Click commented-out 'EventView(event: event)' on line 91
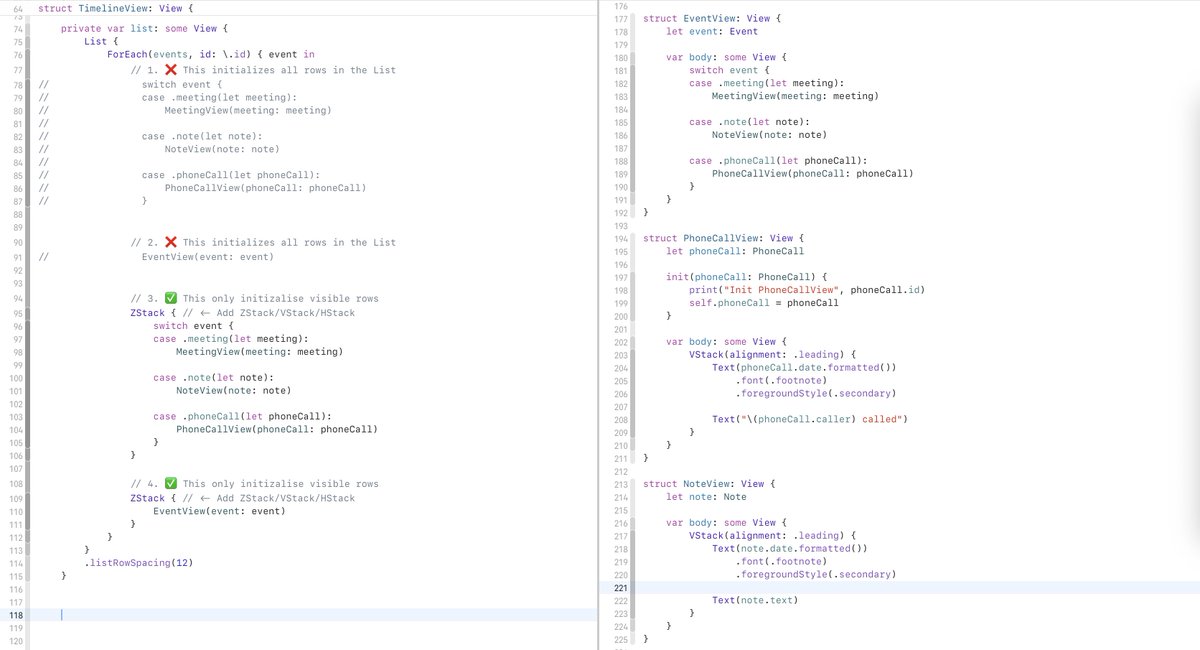This screenshot has width=1200, height=650. (207, 257)
